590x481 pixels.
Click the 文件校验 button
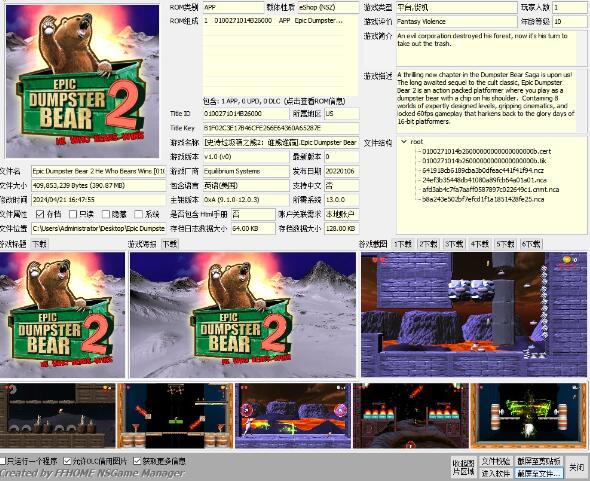coord(496,461)
